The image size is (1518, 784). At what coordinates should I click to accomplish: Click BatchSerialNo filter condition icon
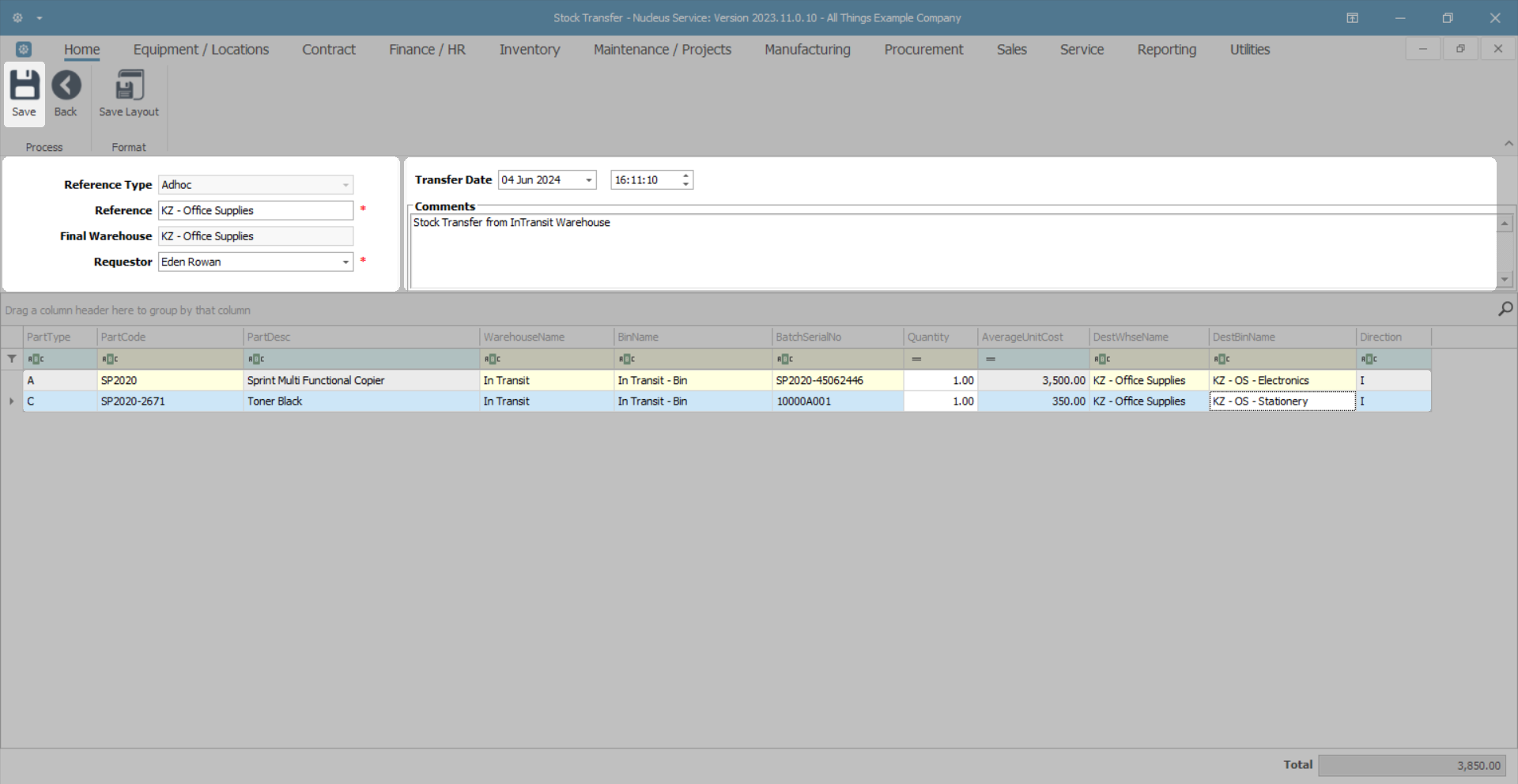point(785,359)
